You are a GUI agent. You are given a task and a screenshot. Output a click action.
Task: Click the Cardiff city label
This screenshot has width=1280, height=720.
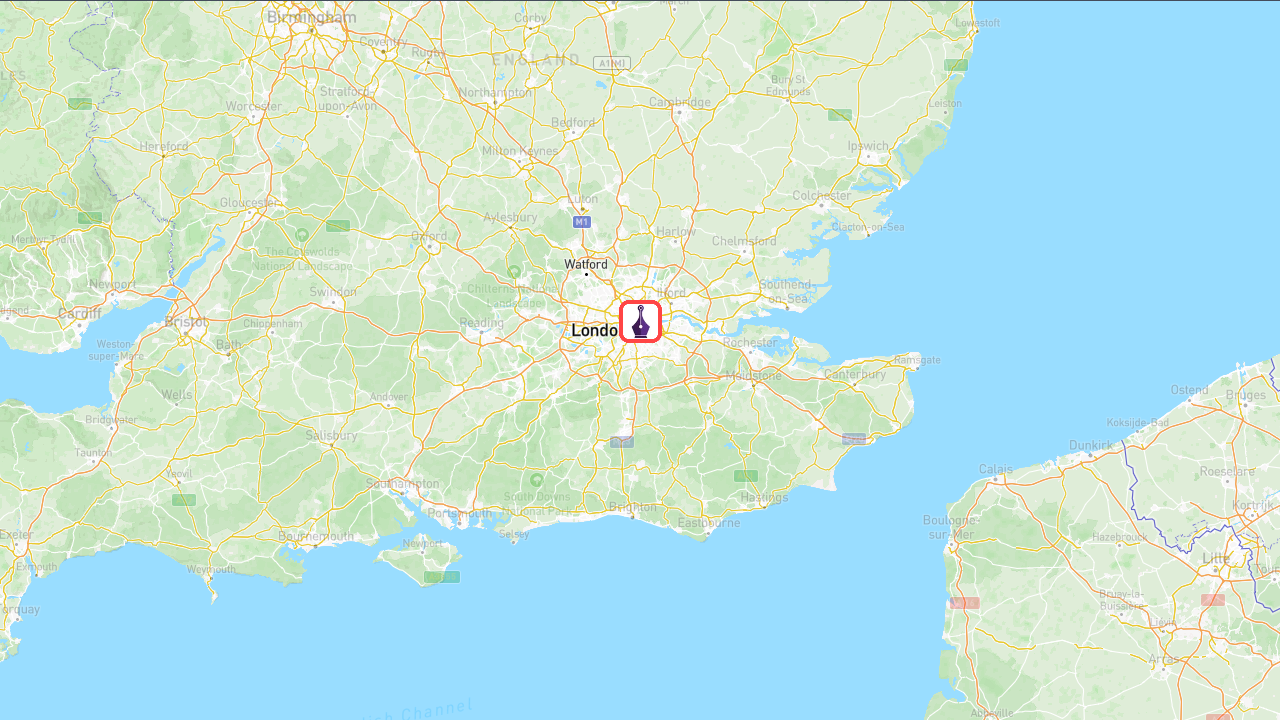[x=80, y=313]
